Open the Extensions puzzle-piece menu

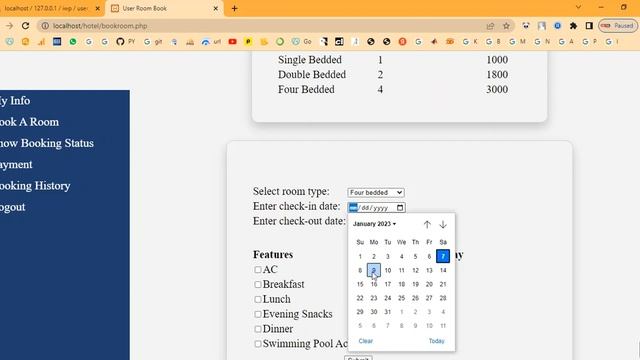tap(573, 26)
